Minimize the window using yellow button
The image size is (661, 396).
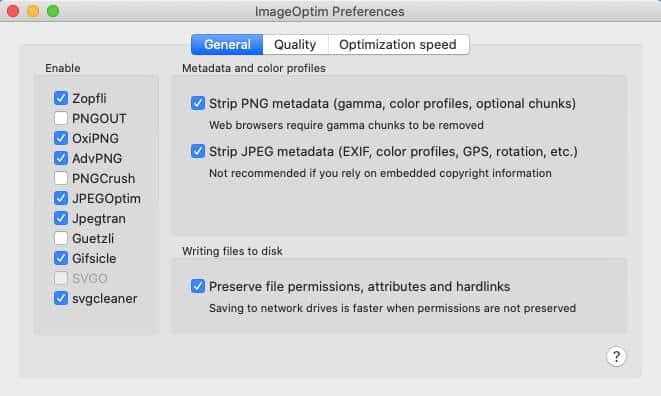click(33, 11)
